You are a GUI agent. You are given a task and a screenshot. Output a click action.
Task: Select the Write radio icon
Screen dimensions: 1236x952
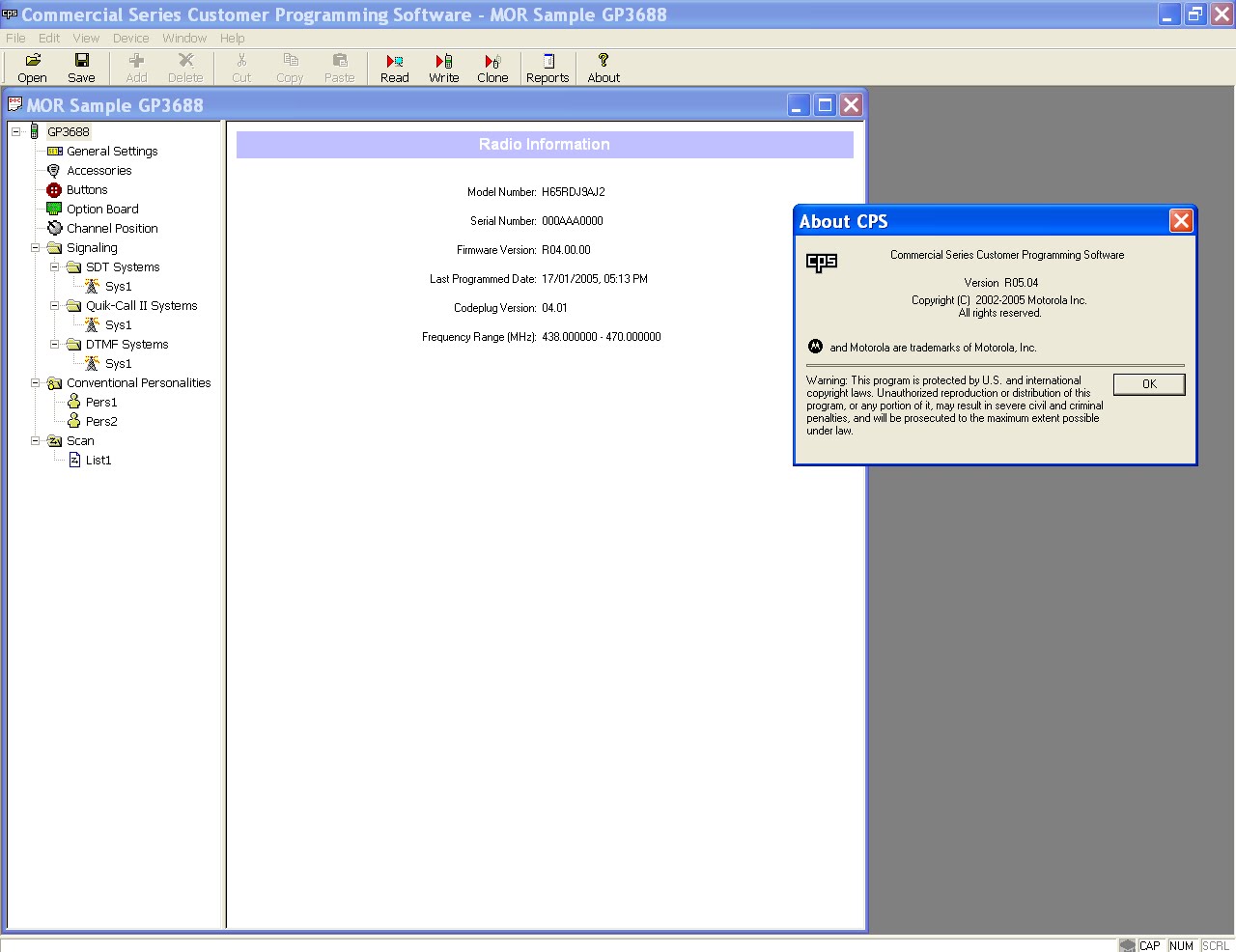point(443,68)
